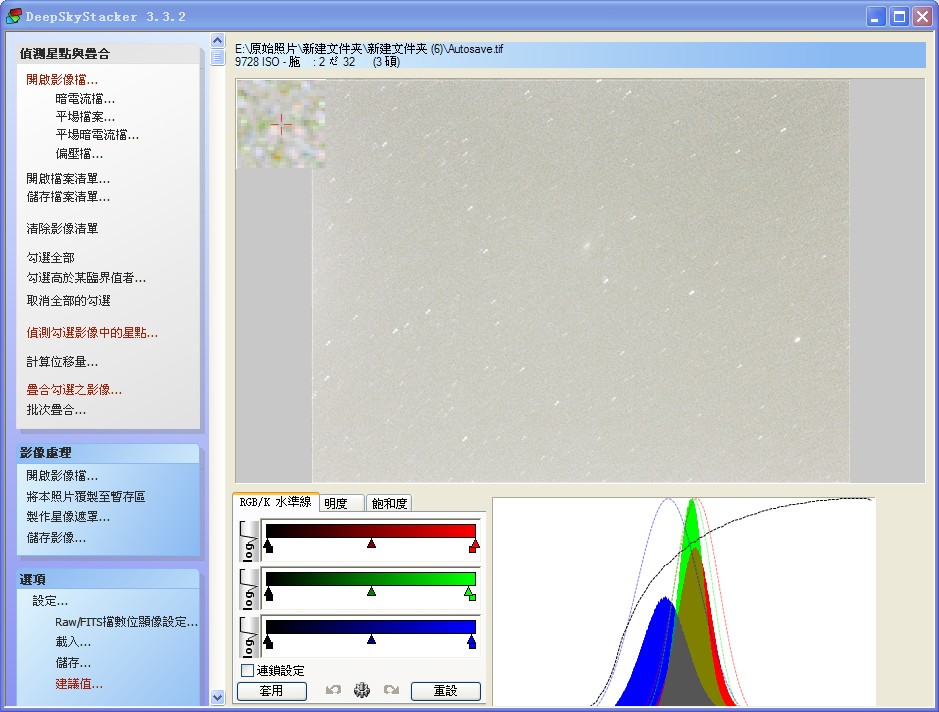
Task: Click the 套用 apply button
Action: click(272, 691)
